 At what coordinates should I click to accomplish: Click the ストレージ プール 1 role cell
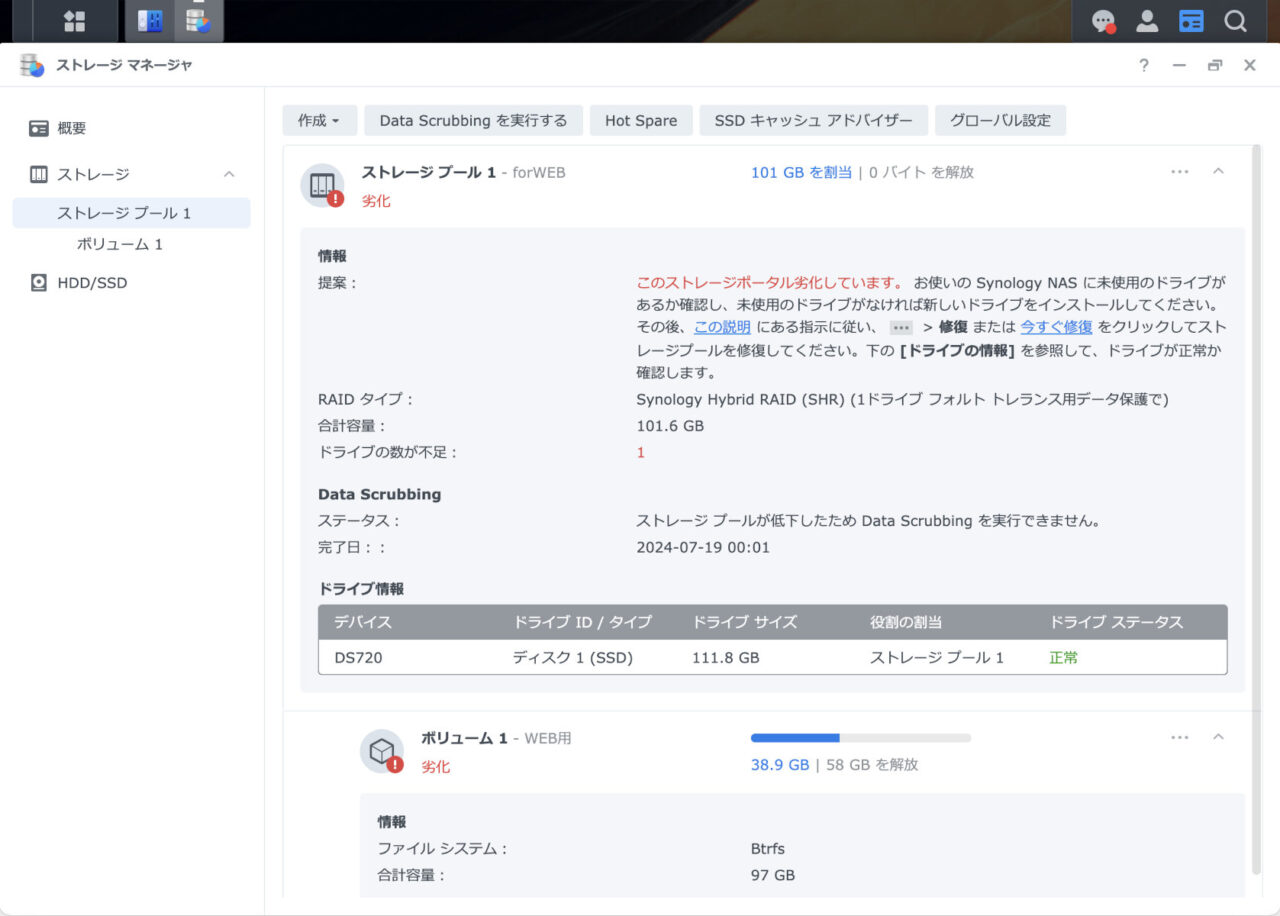(937, 658)
